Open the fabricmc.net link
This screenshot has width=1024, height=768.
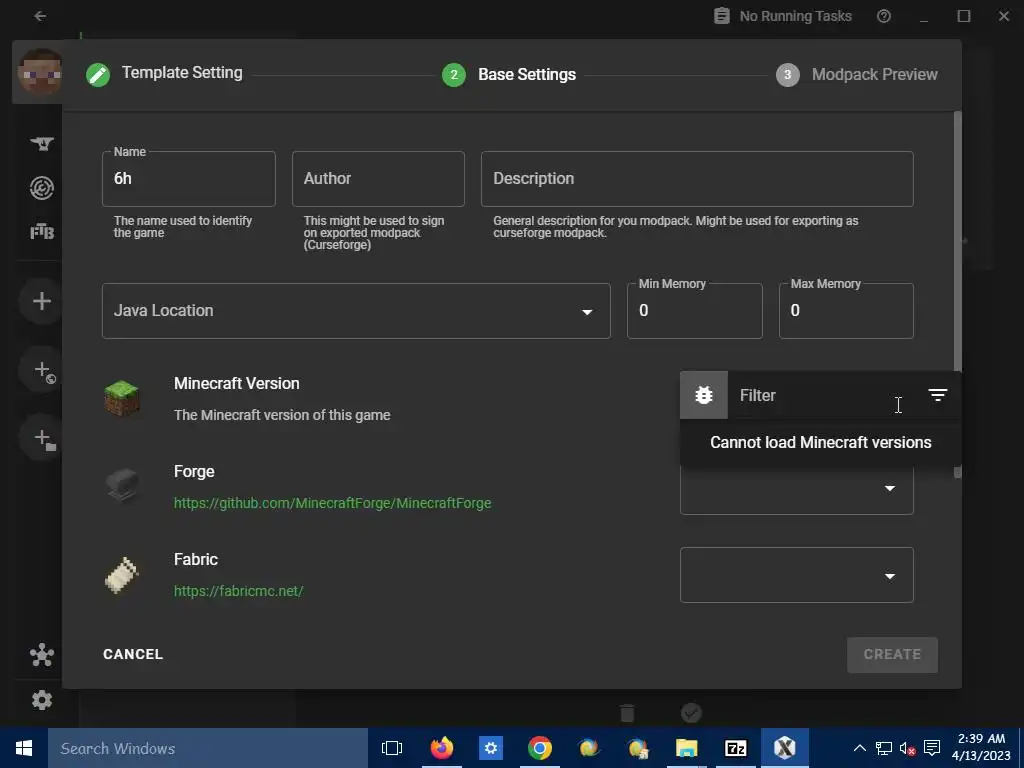pos(238,591)
